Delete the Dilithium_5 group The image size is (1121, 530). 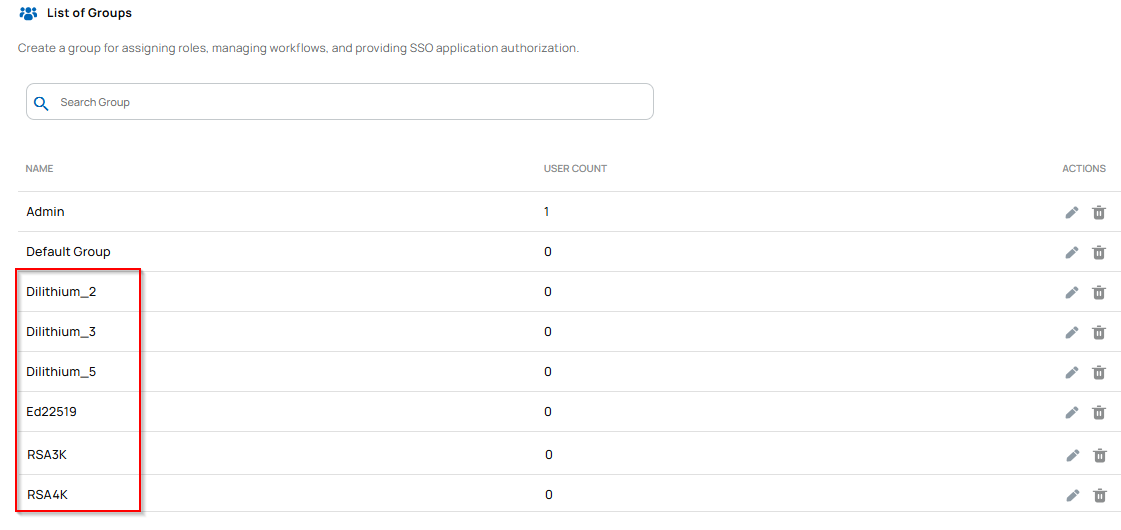1098,372
